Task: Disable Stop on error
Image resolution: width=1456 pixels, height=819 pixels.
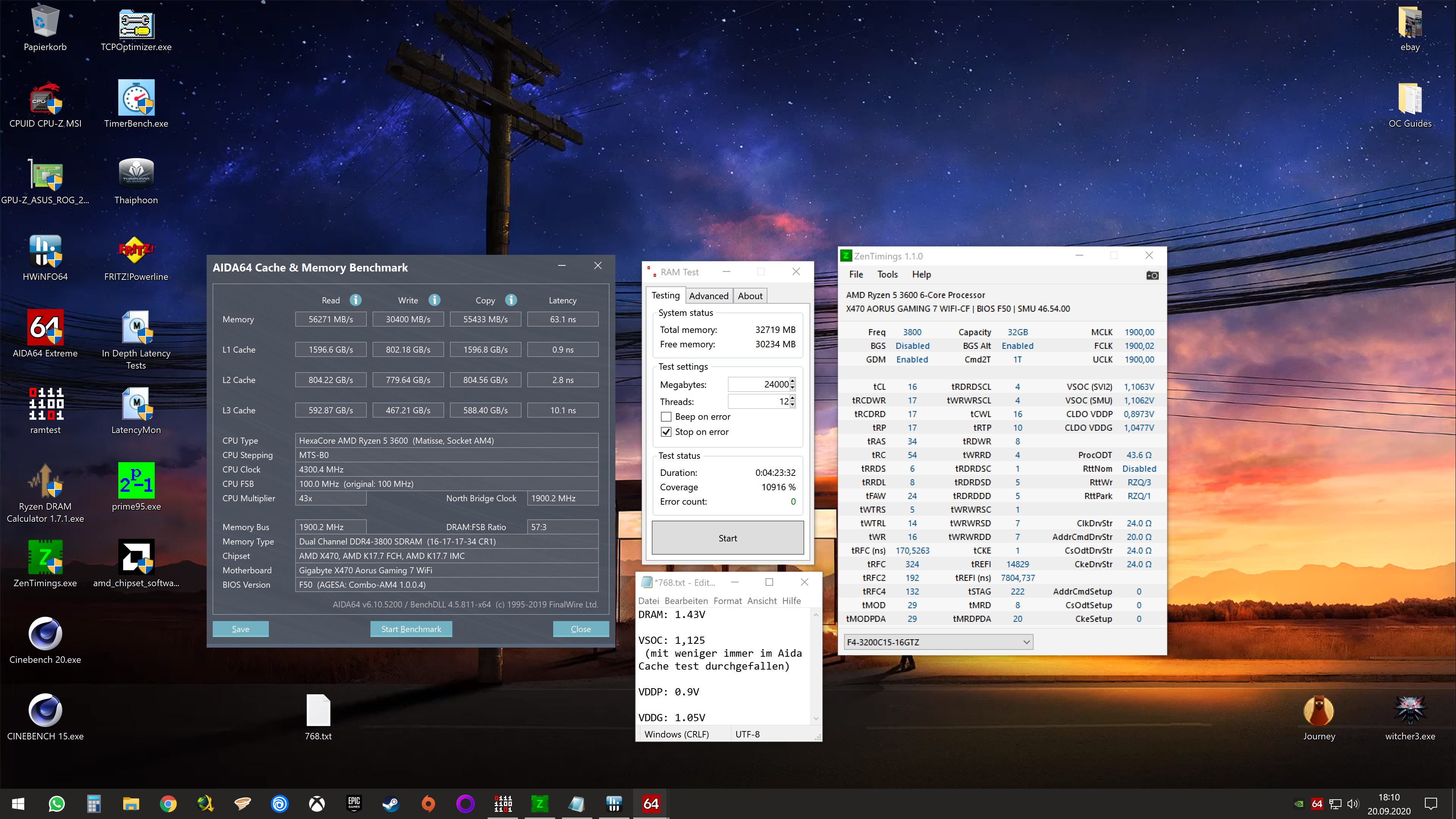Action: [x=667, y=432]
